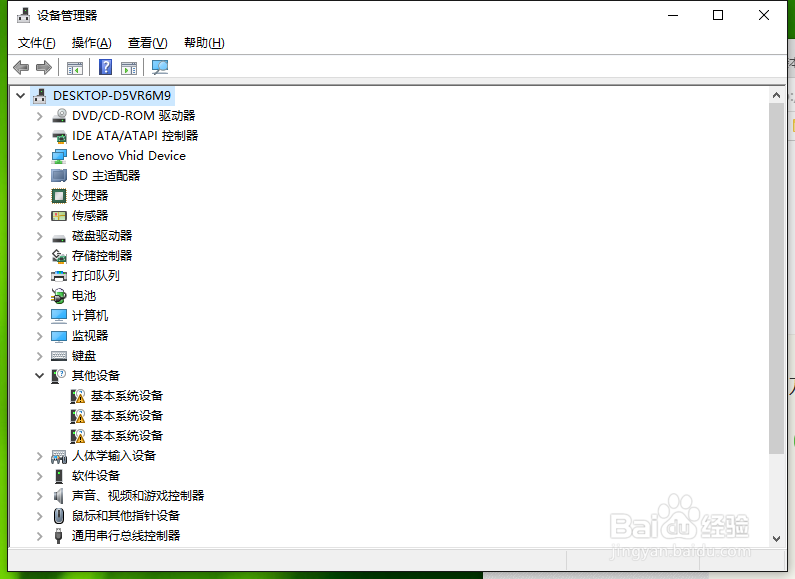Click the 声音、视频和游戏控制器 speaker icon
This screenshot has width=795, height=579.
coord(59,496)
